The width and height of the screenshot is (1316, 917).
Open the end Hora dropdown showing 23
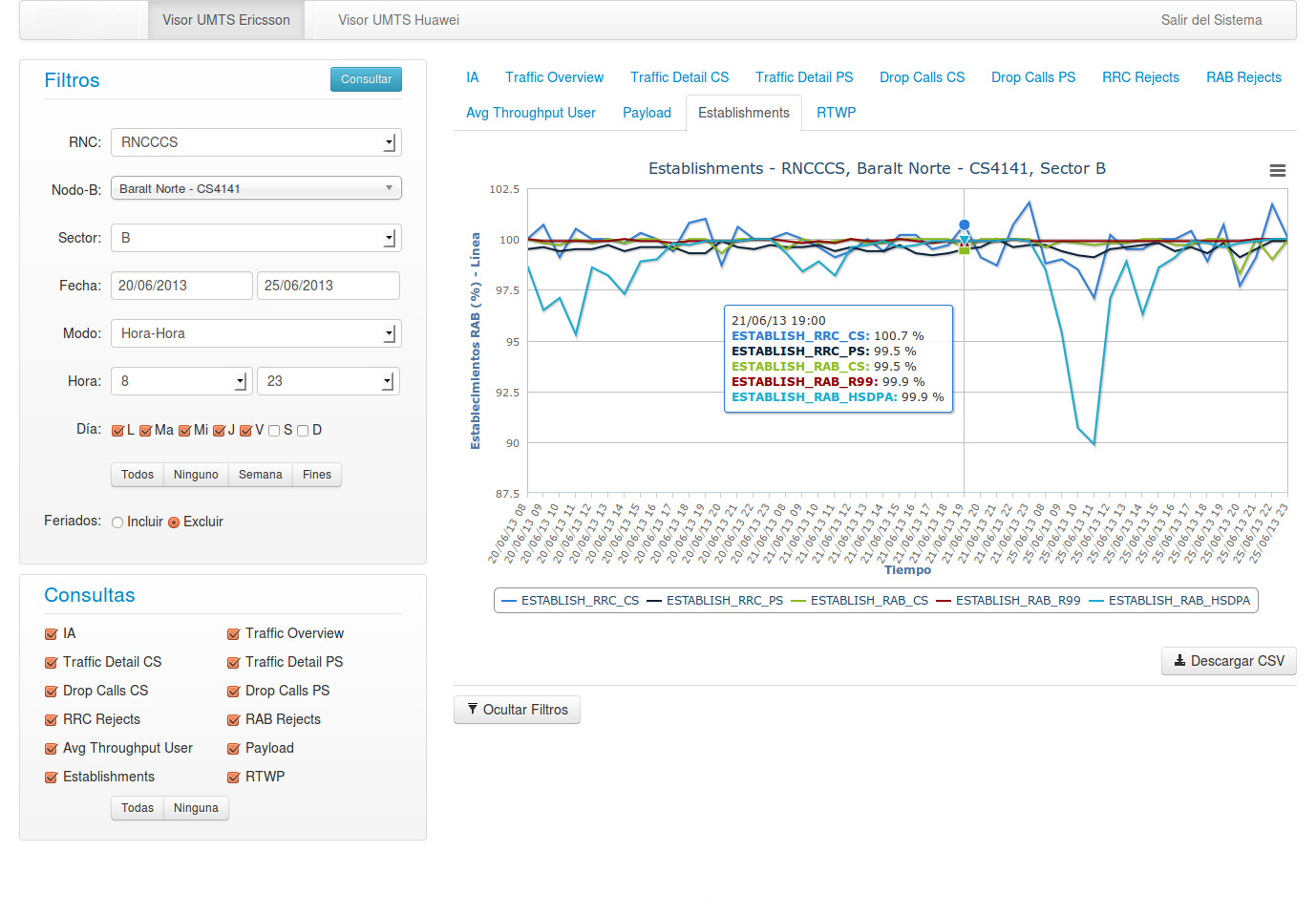coord(329,381)
